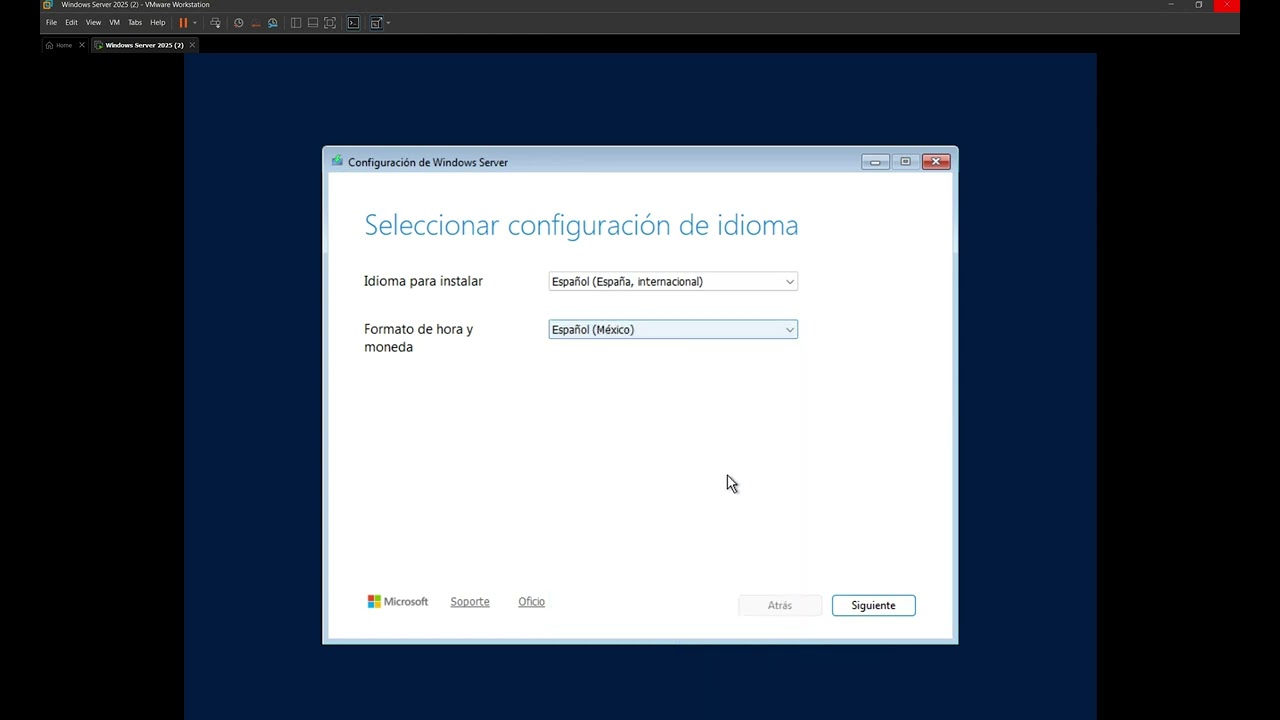1280x720 pixels.
Task: Open the File menu in VMware
Action: click(x=51, y=22)
